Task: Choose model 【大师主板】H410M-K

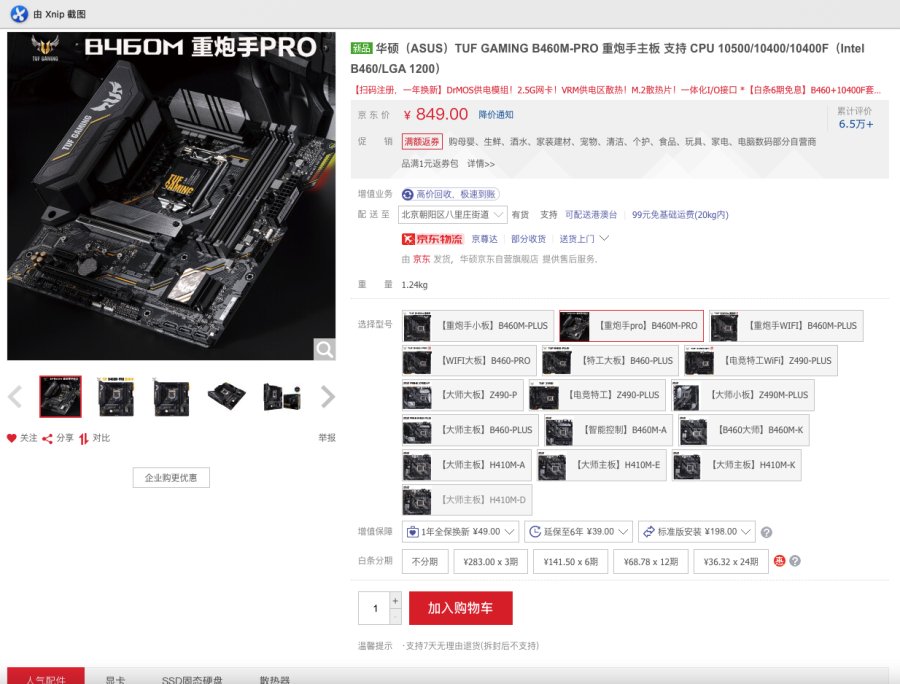Action: tap(736, 465)
